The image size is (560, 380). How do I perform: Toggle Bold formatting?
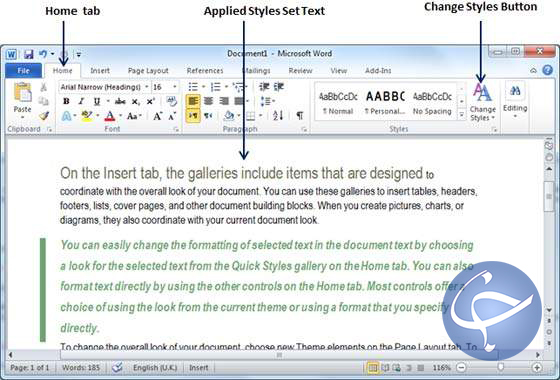(x=66, y=101)
